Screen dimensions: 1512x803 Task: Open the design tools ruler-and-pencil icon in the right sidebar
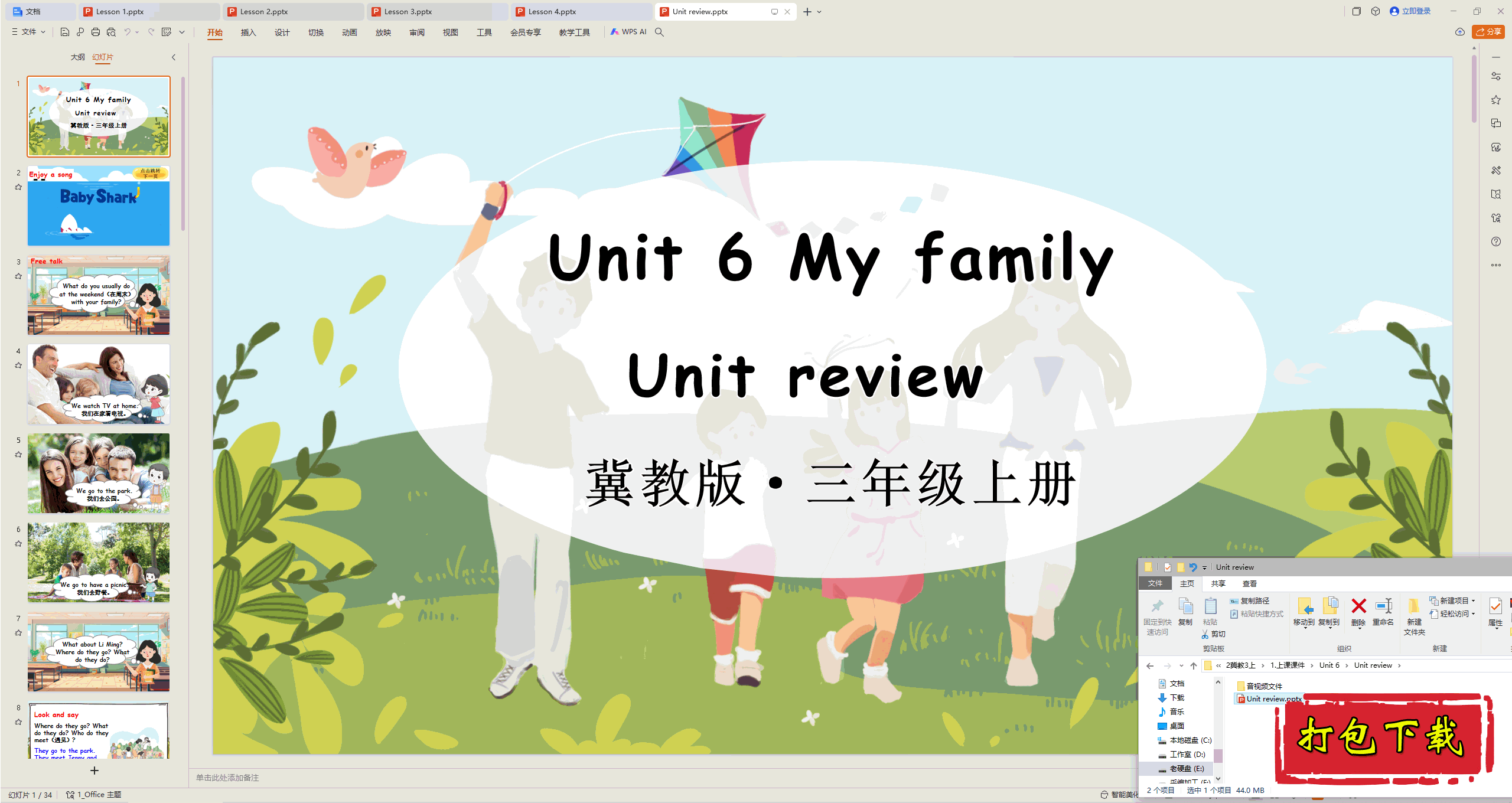pos(1496,171)
